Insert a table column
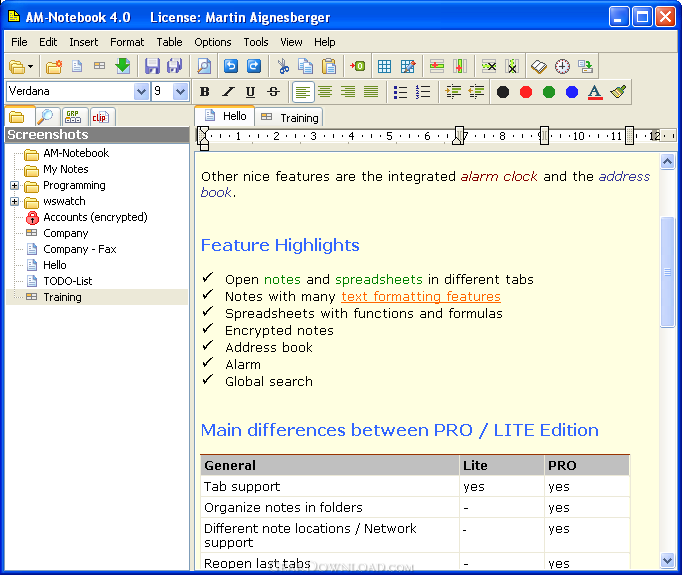The image size is (682, 575). pyautogui.click(x=460, y=67)
